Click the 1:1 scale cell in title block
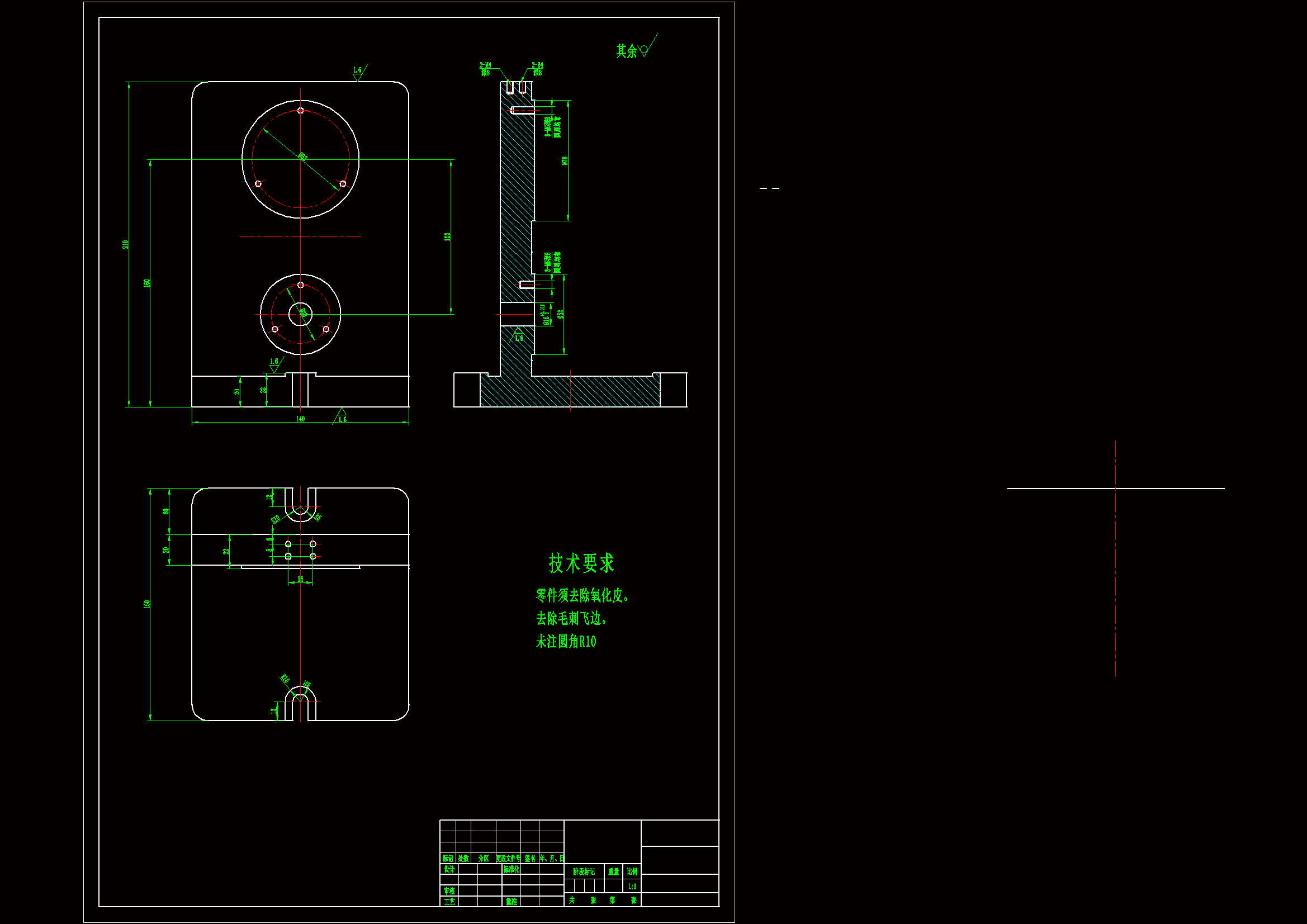Viewport: 1307px width, 924px height. coord(632,887)
